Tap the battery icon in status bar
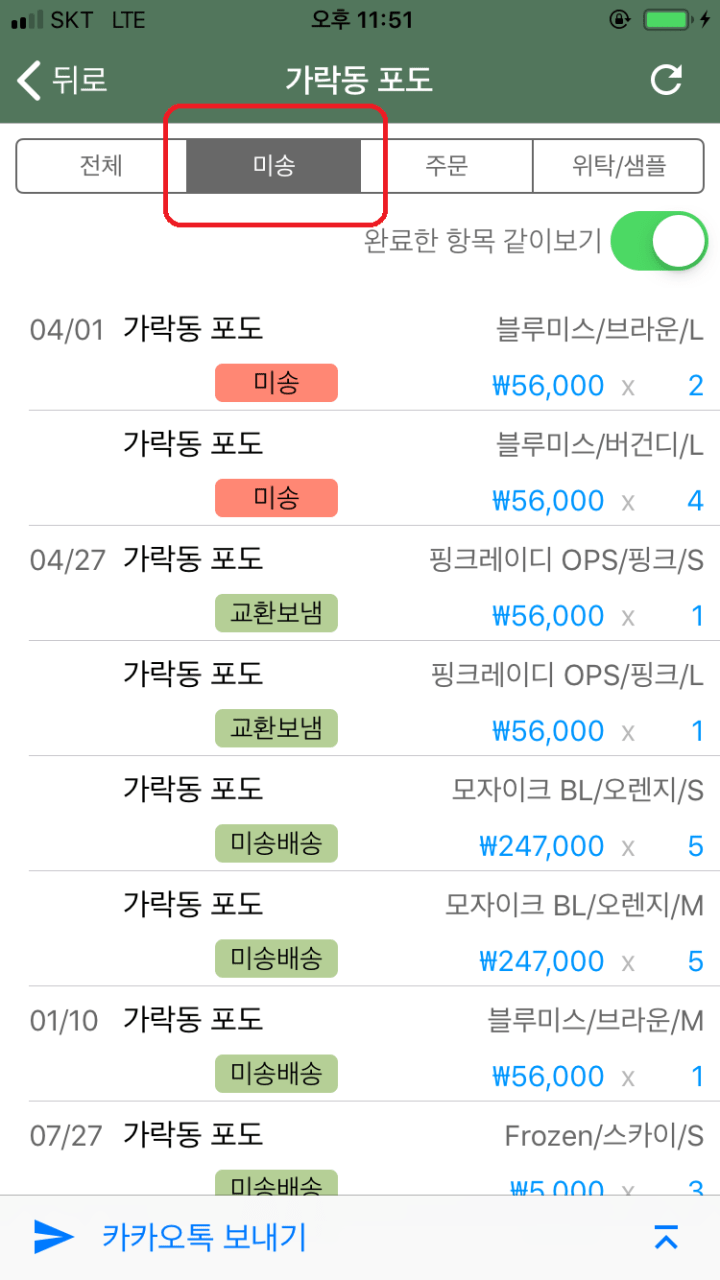This screenshot has height=1280, width=720. (x=665, y=20)
